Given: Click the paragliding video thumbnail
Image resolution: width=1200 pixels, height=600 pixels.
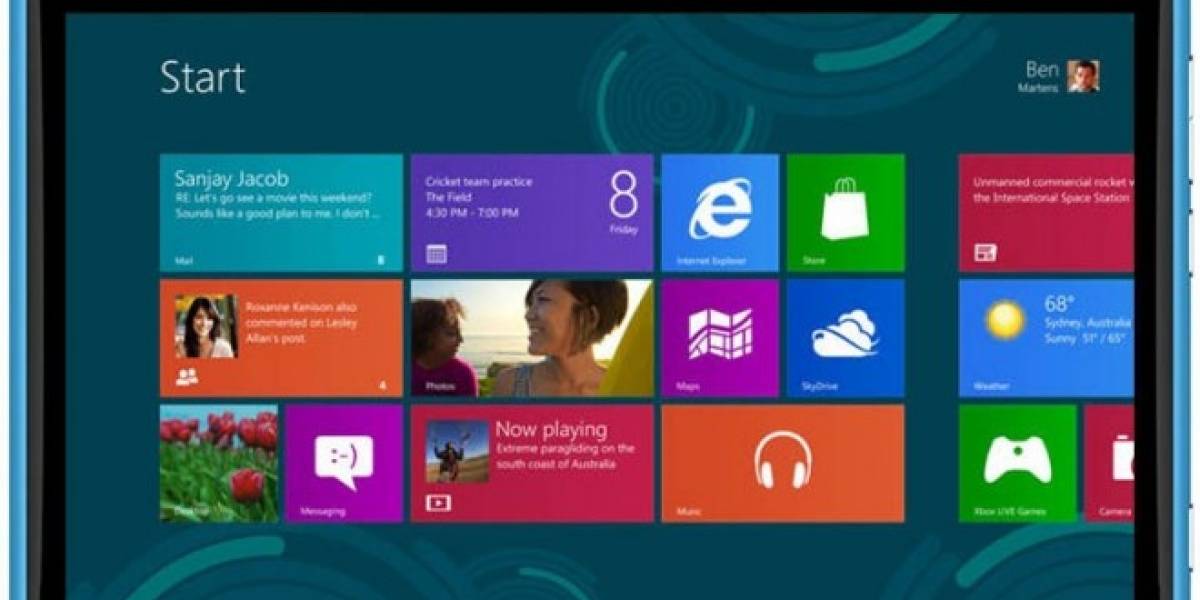Looking at the screenshot, I should [x=457, y=451].
